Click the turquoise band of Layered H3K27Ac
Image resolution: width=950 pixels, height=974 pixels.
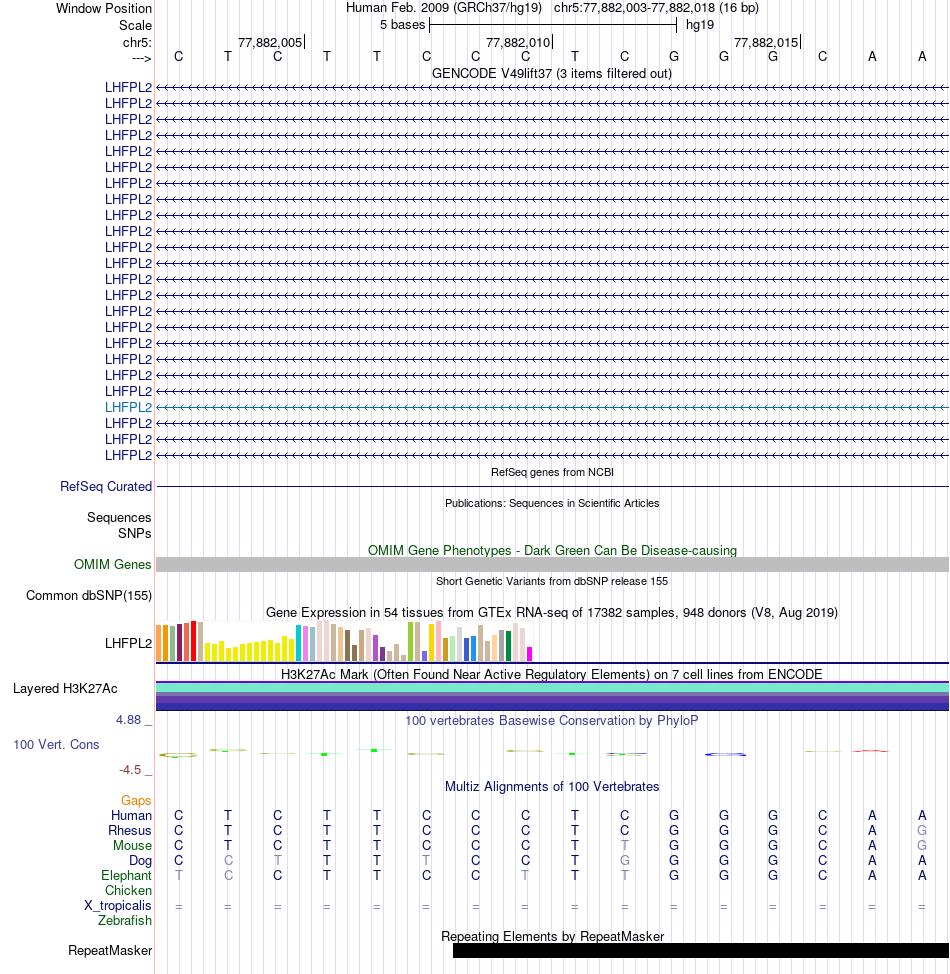pyautogui.click(x=552, y=688)
